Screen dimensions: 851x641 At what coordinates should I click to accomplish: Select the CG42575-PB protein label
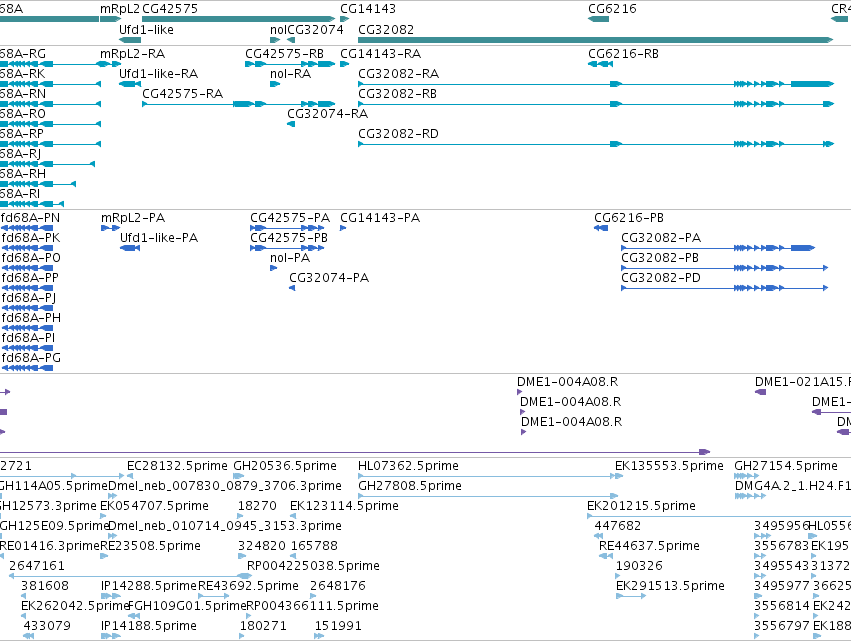point(289,238)
